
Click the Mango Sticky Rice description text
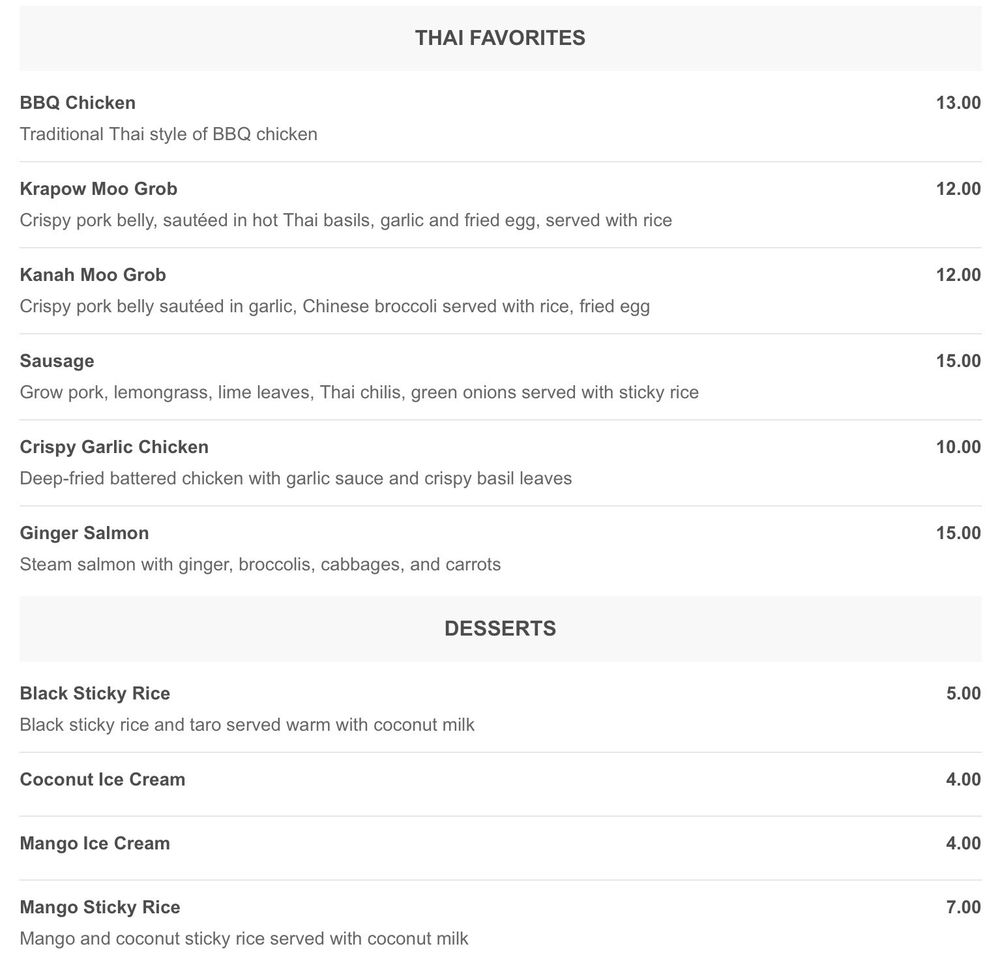(x=244, y=938)
